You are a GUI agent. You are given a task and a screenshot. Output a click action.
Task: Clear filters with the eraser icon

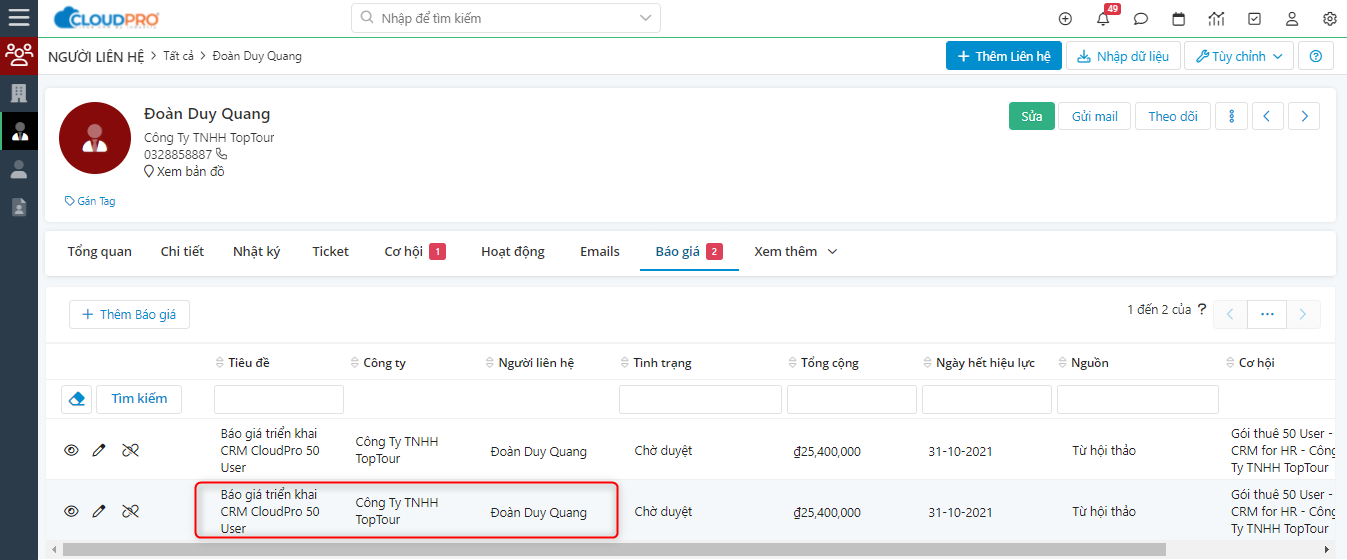(76, 399)
